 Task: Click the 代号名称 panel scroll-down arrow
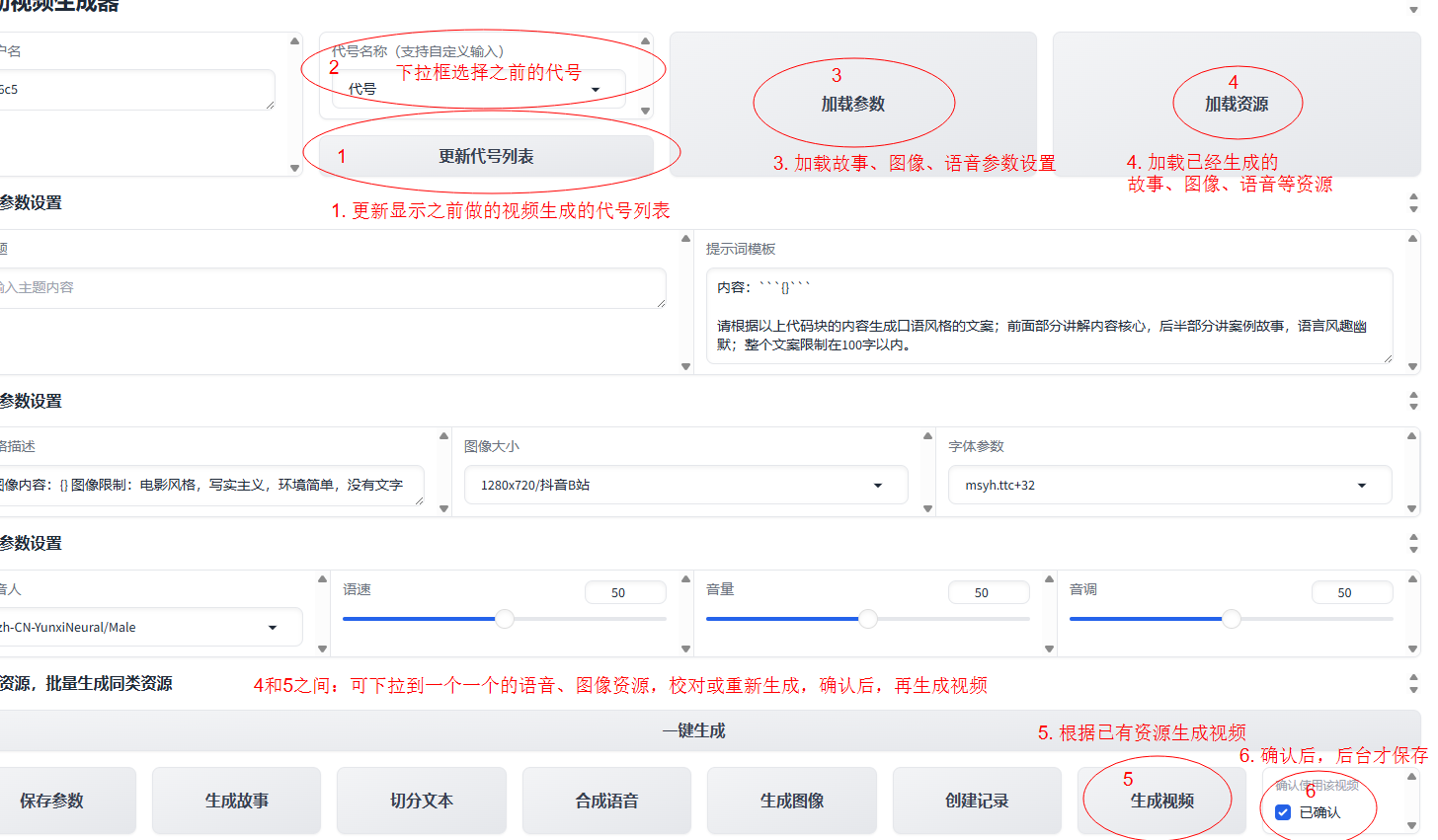pyautogui.click(x=646, y=112)
